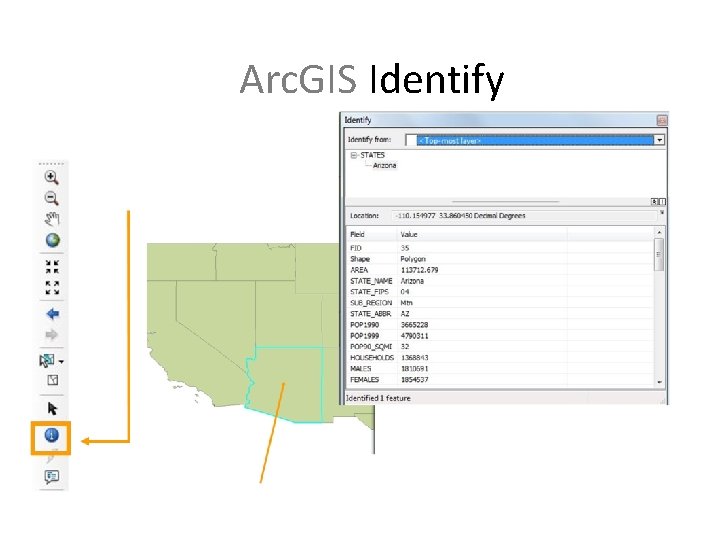Click the AREA value 113712.679
The image size is (720, 540).
pos(419,270)
